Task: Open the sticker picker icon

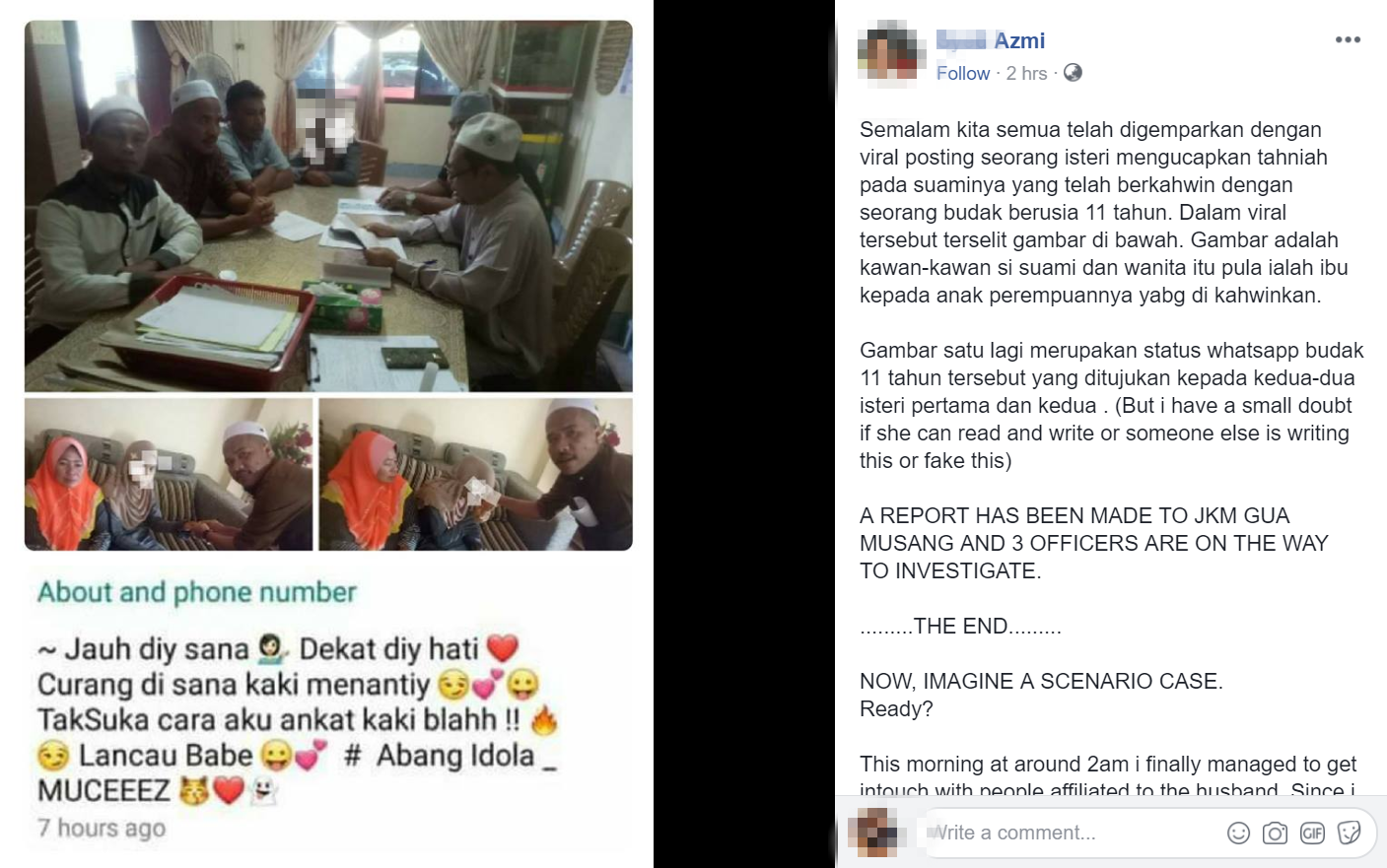Action: [1350, 834]
